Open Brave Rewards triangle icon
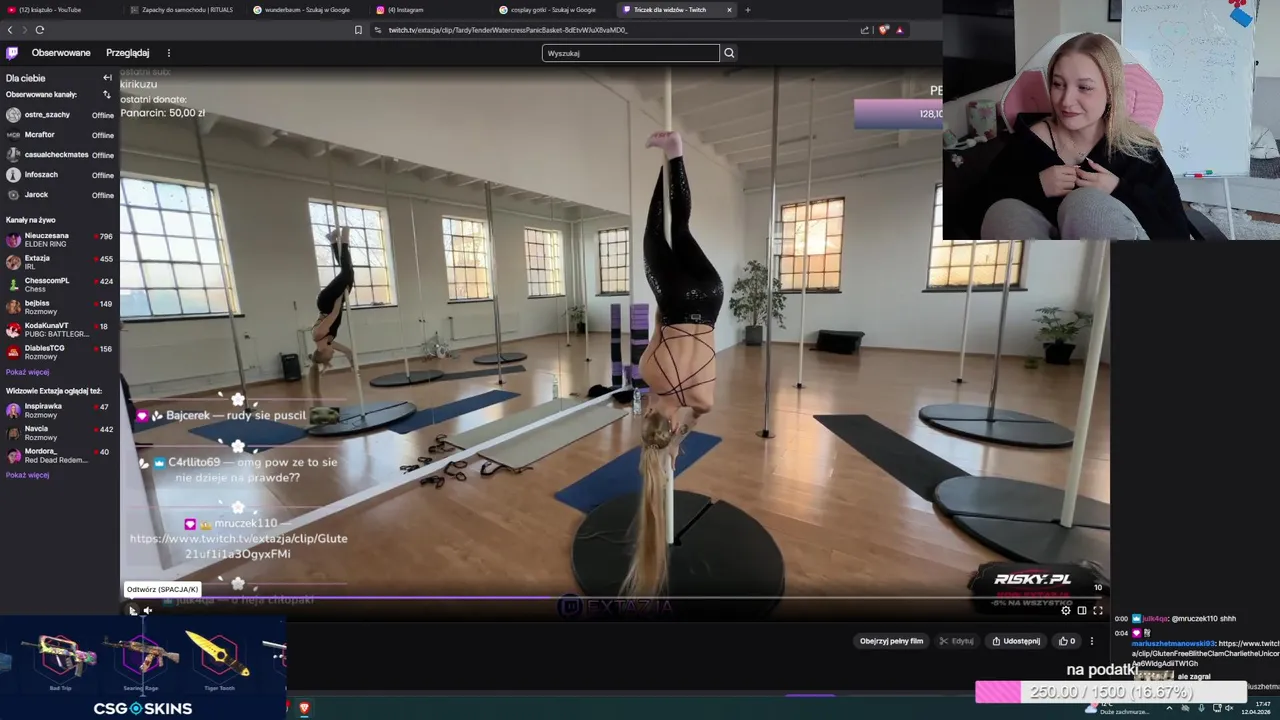Viewport: 1280px width, 720px height. (900, 30)
